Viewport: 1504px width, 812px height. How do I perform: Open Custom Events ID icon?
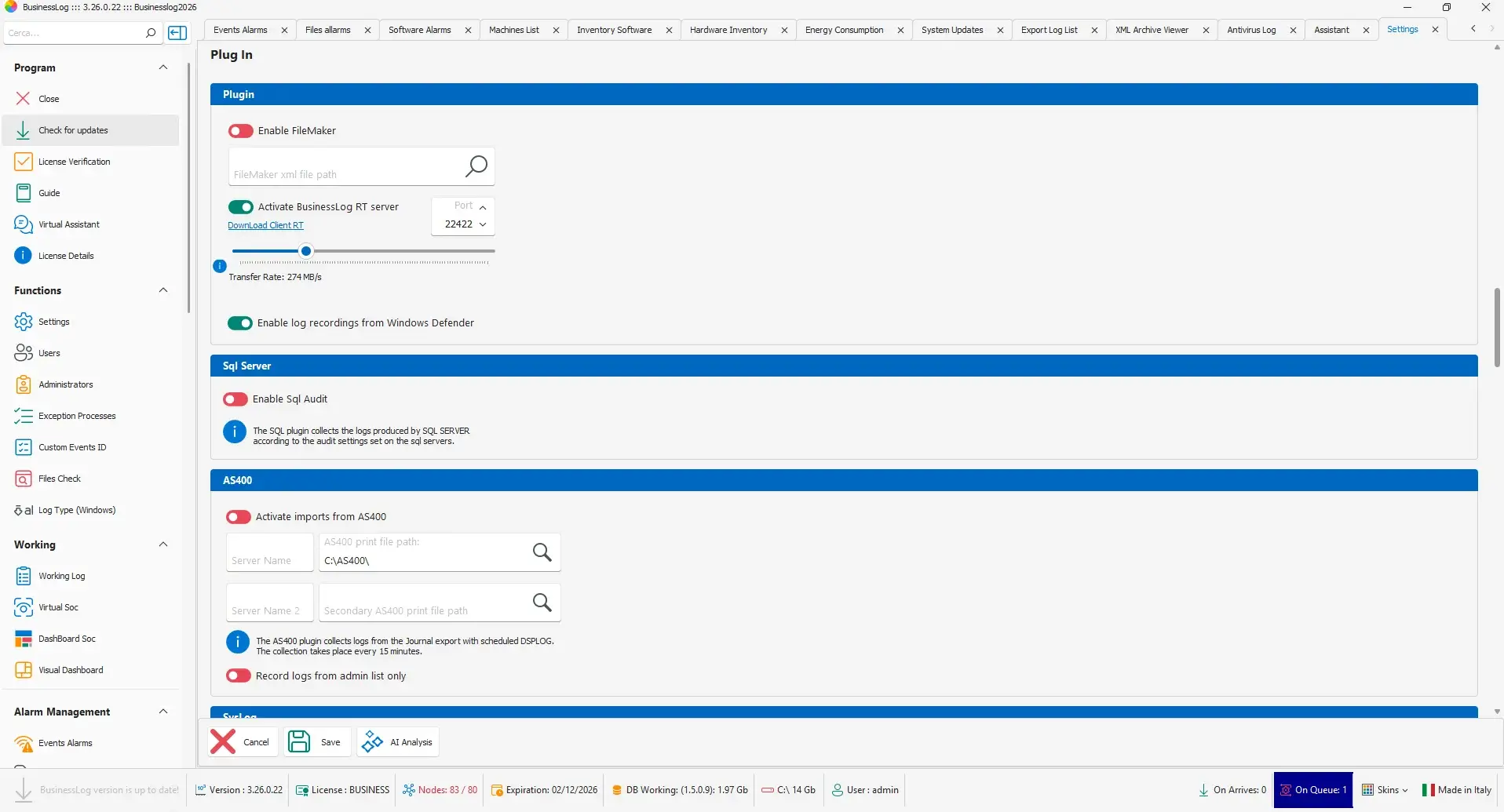[x=24, y=447]
